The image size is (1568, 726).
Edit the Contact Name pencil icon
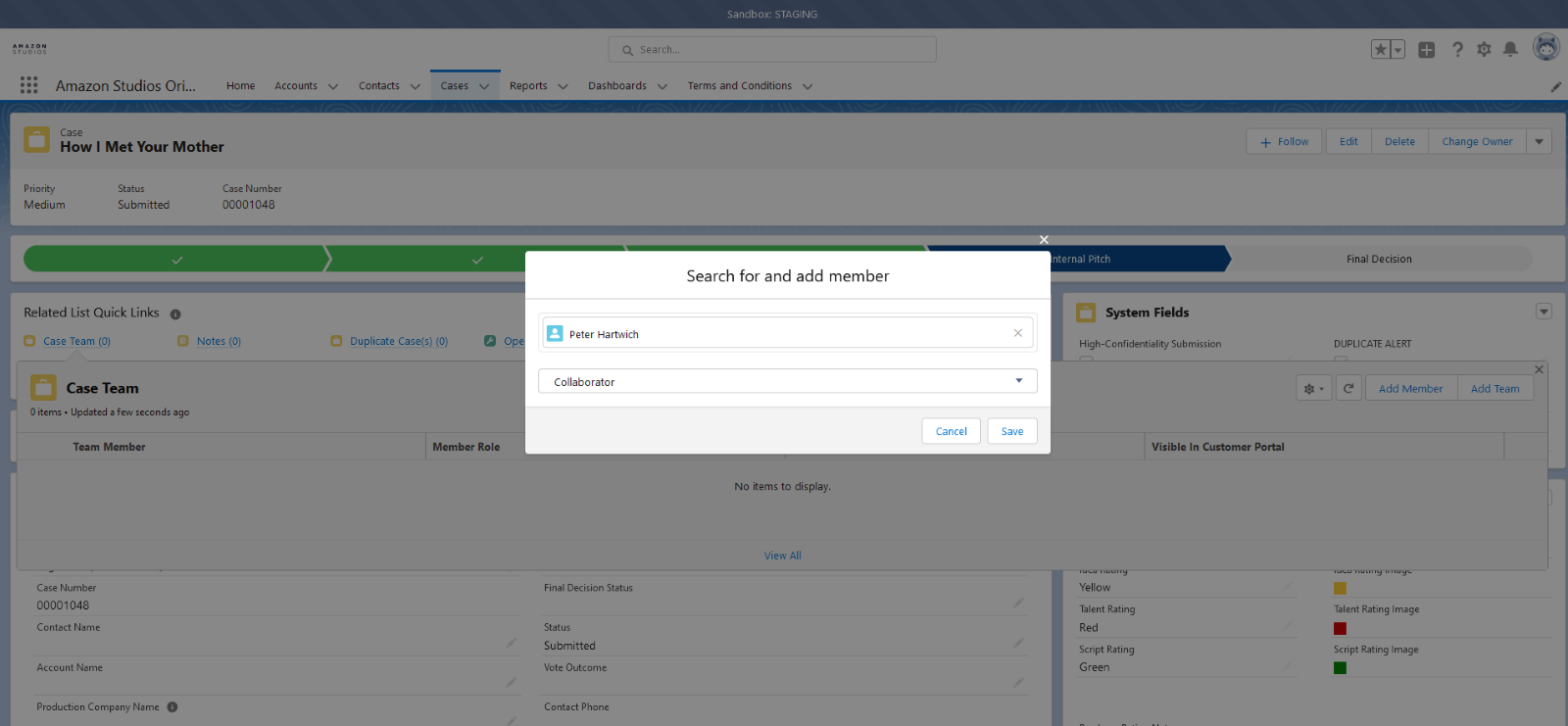coord(511,643)
